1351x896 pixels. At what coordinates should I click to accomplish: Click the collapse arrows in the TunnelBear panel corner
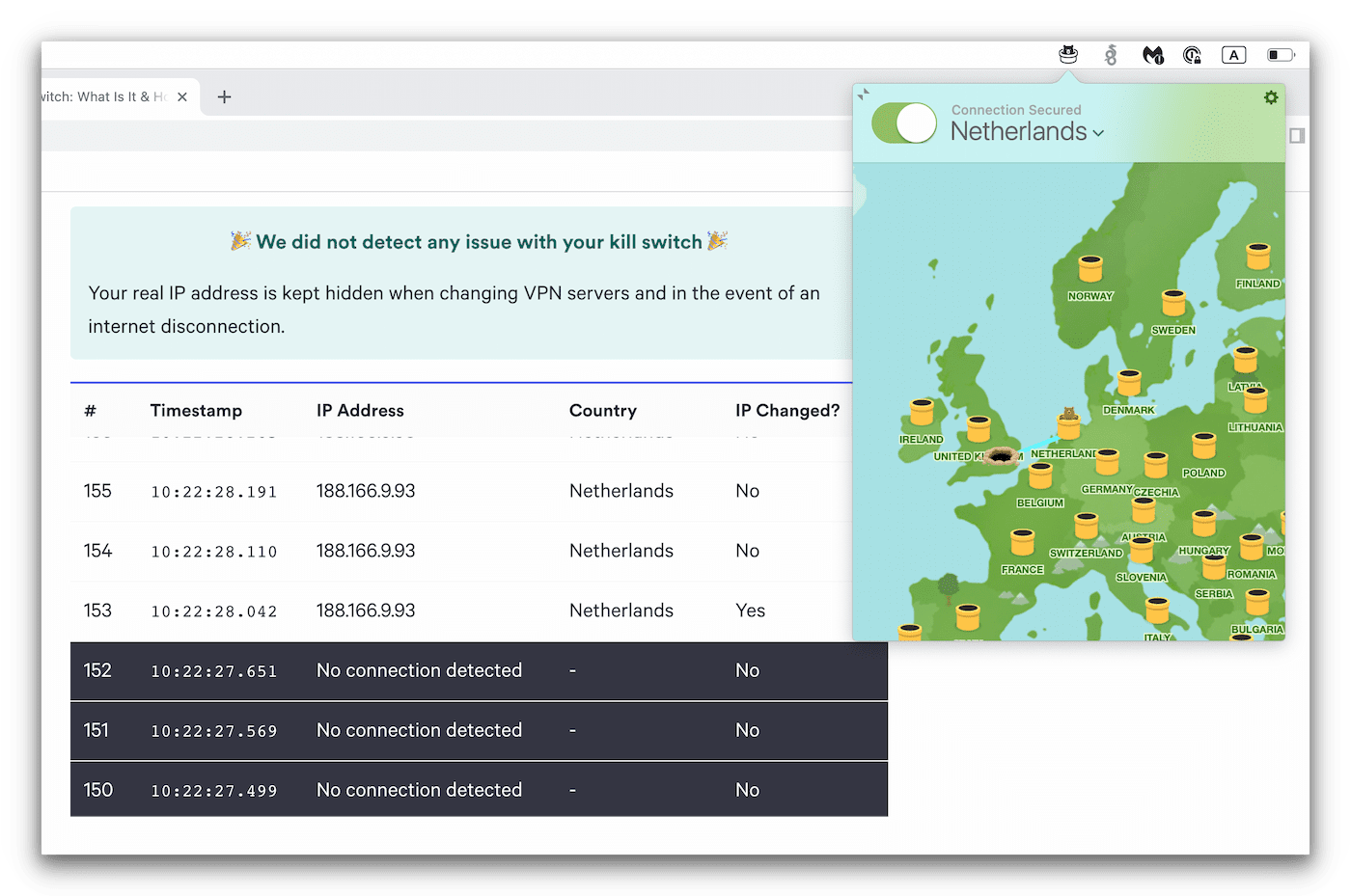864,95
